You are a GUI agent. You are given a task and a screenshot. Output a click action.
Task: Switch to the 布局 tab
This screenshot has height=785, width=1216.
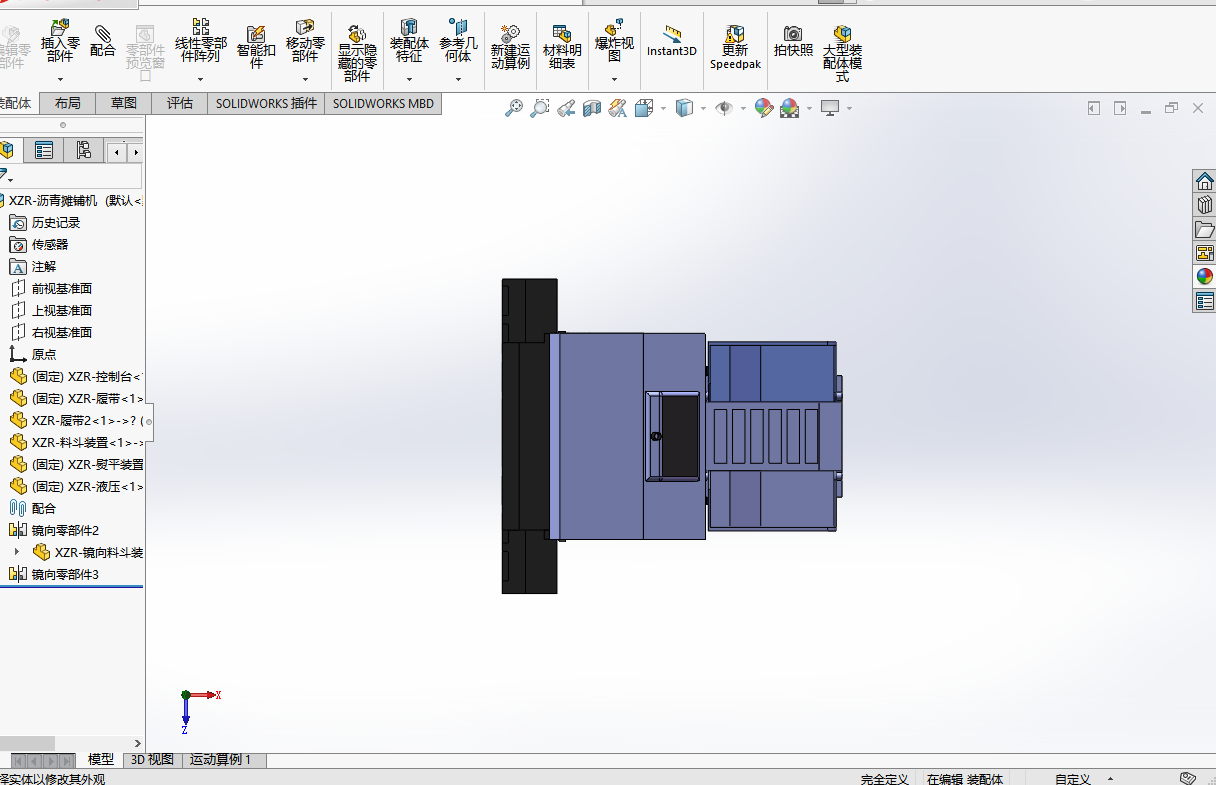[68, 104]
